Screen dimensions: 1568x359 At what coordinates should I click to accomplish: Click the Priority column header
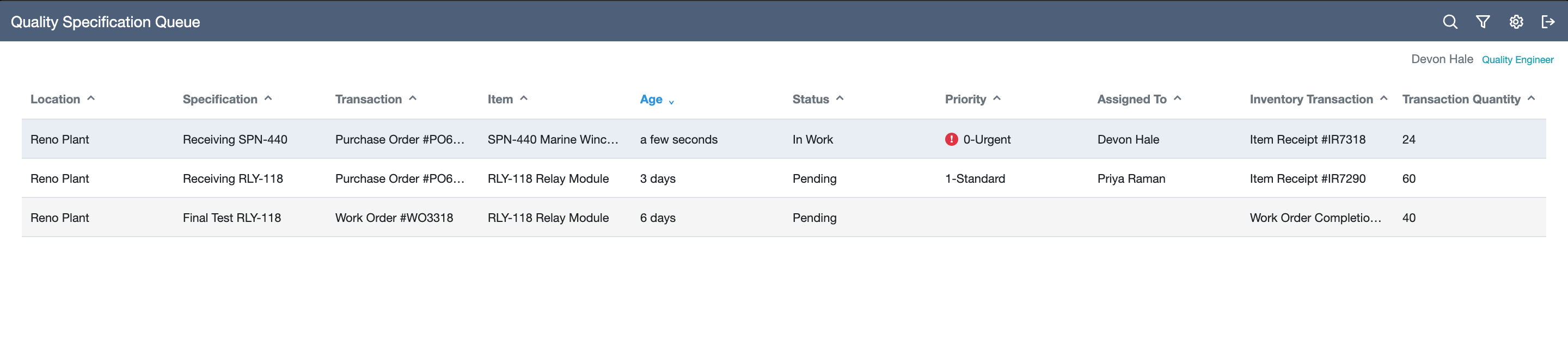965,99
